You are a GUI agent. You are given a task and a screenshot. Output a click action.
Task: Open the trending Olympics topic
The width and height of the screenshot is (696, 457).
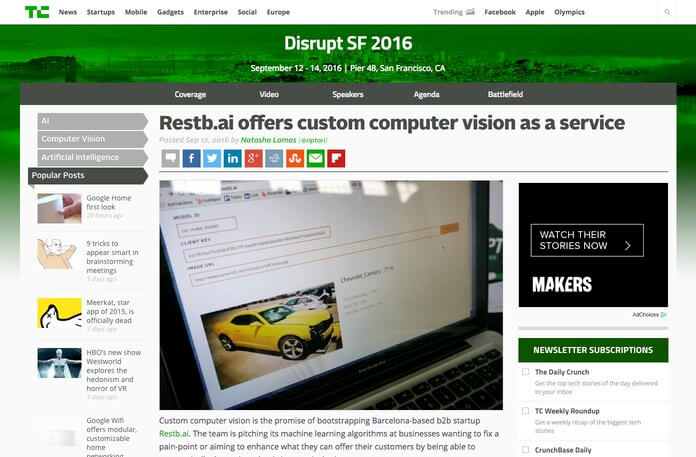569,12
